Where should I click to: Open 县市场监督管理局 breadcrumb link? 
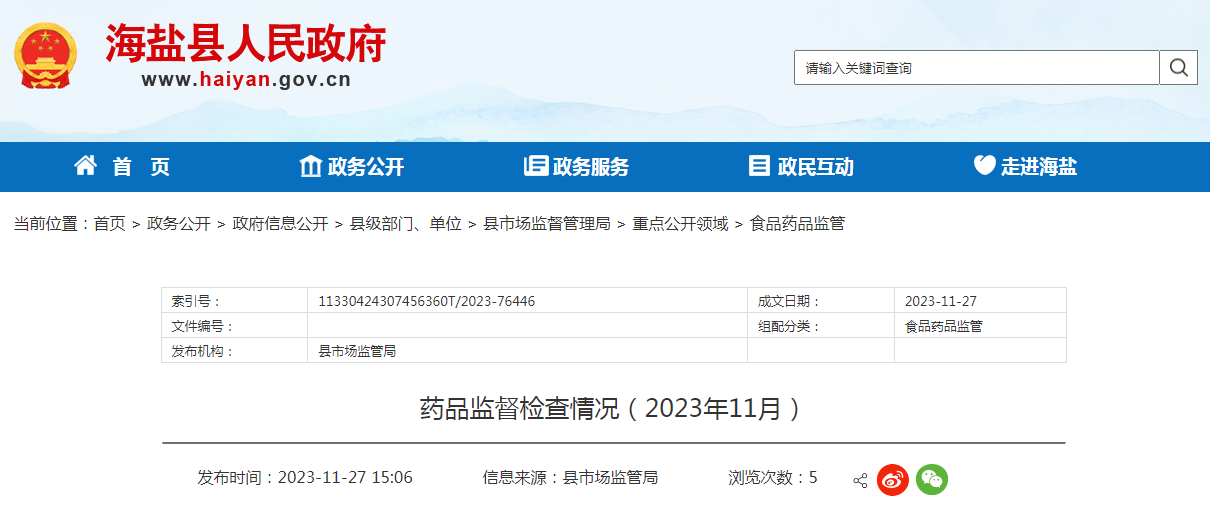pos(547,224)
